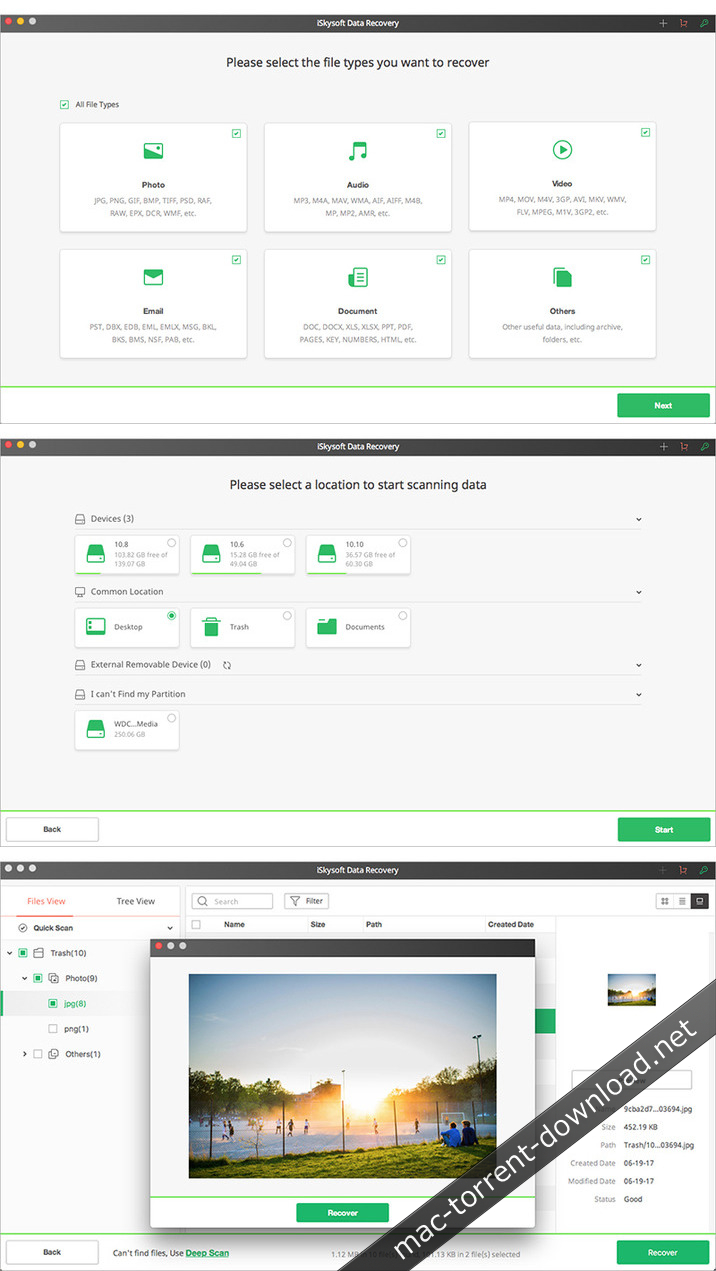Sort by the Created Date column header
Screen dimensions: 716x1271
point(511,925)
